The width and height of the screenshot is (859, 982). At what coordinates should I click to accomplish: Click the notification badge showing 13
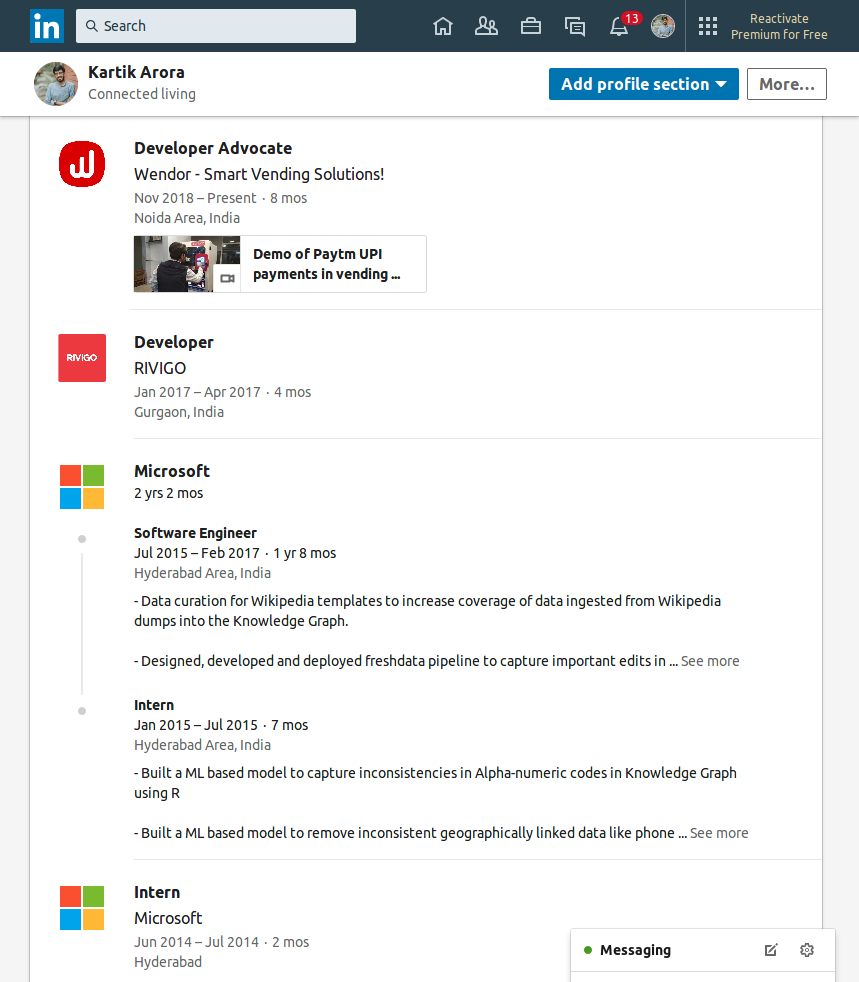click(632, 18)
